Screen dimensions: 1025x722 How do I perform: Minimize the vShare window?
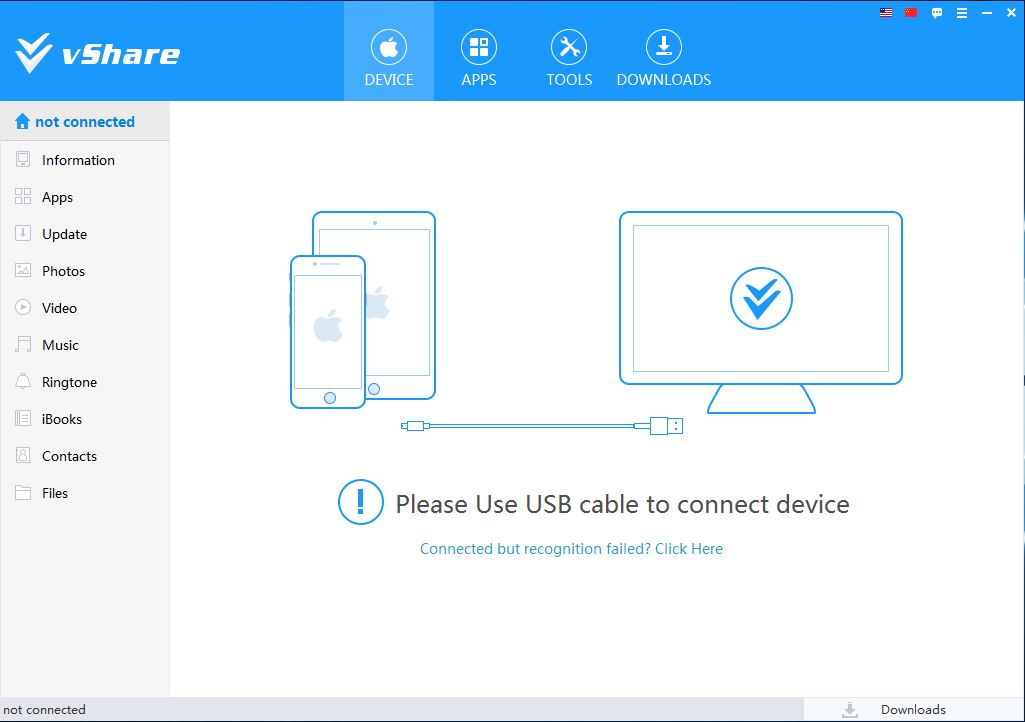pyautogui.click(x=986, y=13)
